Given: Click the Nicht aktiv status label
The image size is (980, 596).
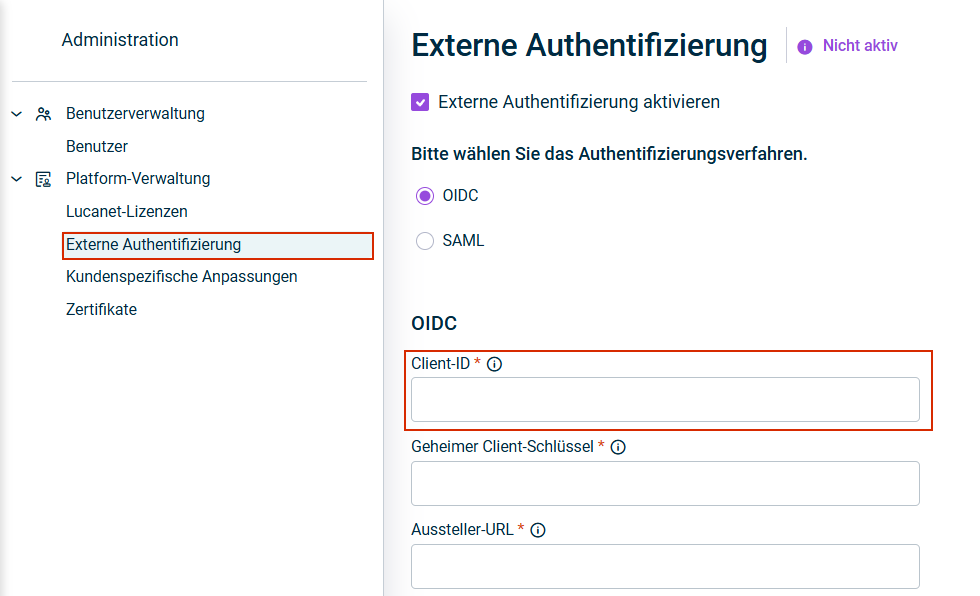Looking at the screenshot, I should (x=860, y=46).
